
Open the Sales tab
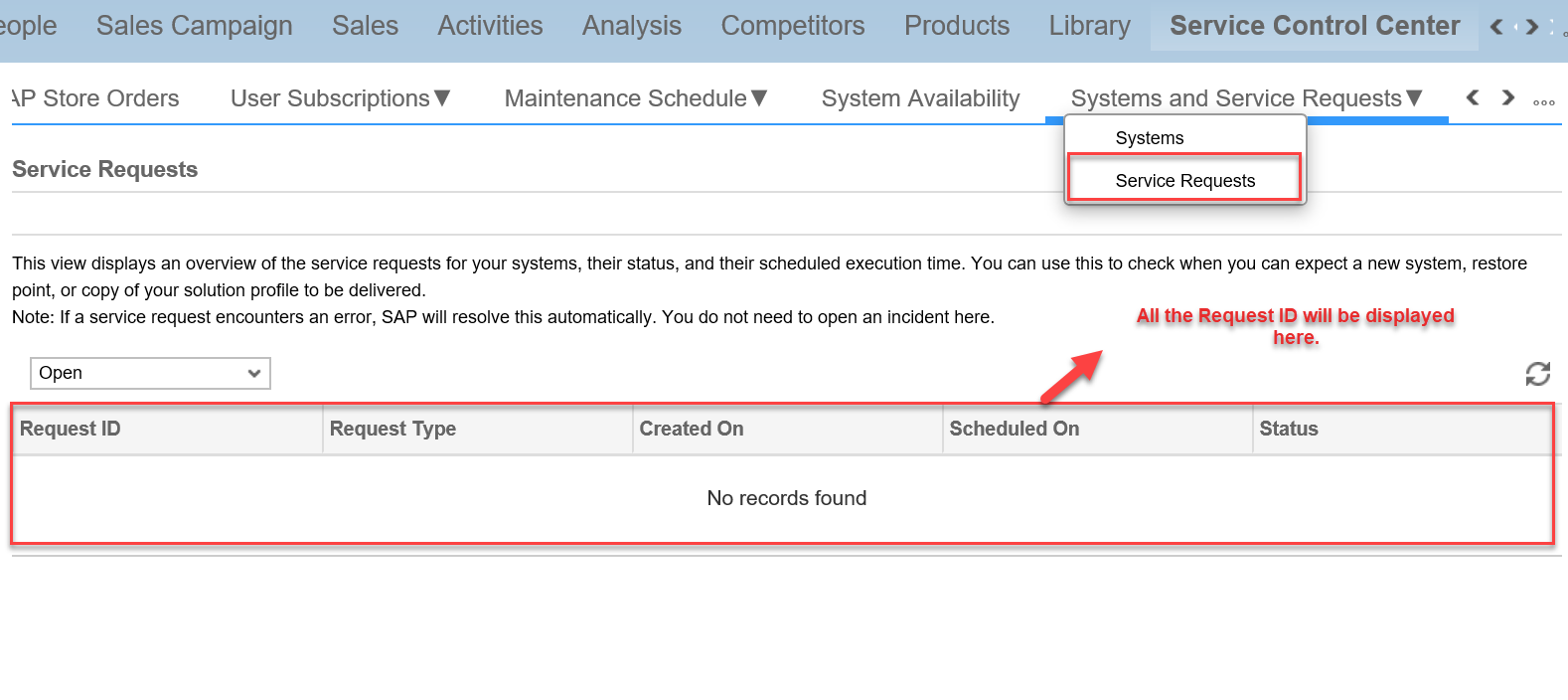coord(365,26)
